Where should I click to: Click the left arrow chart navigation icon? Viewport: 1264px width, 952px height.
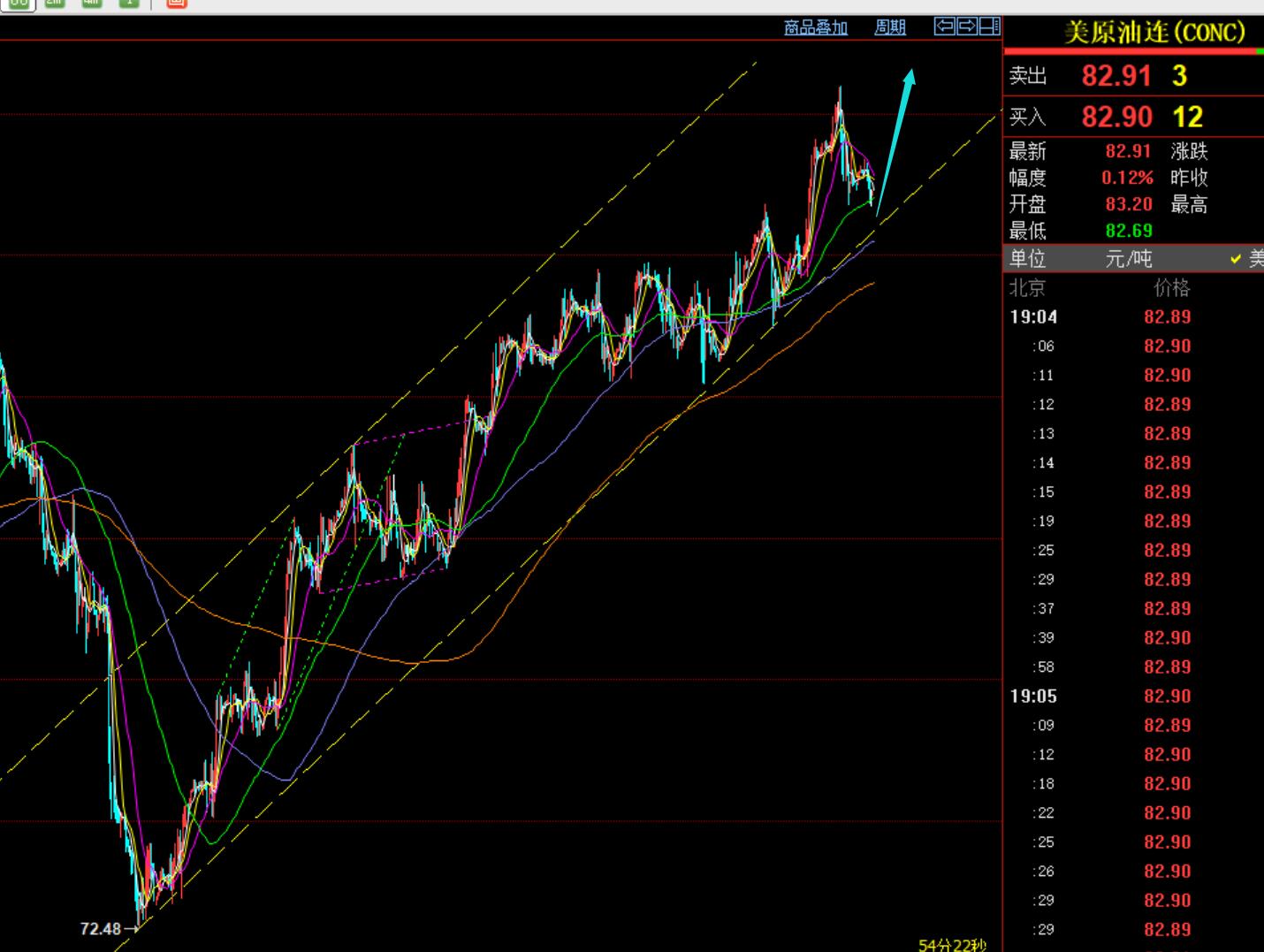click(x=944, y=27)
